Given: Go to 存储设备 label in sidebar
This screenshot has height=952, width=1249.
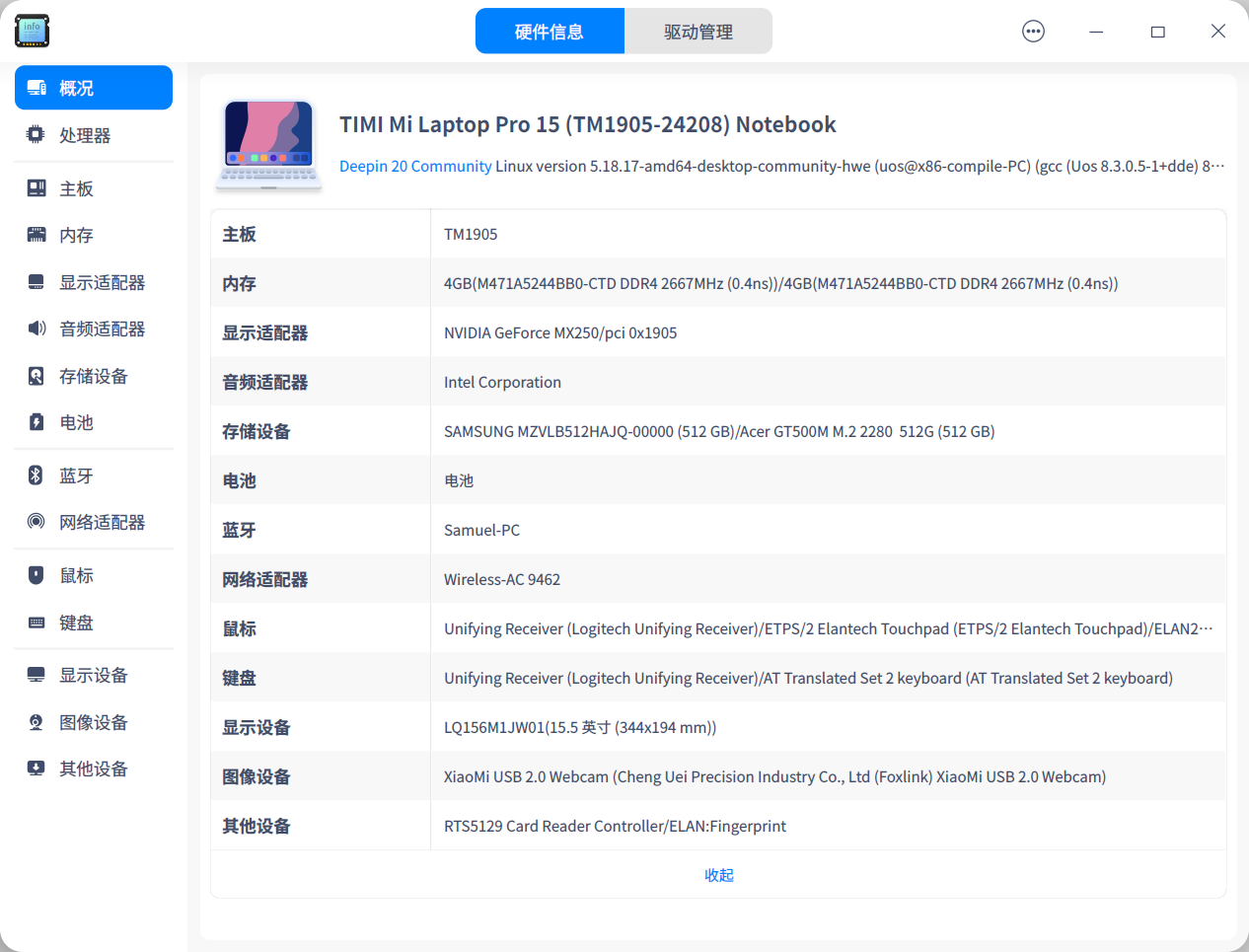Looking at the screenshot, I should [x=94, y=376].
